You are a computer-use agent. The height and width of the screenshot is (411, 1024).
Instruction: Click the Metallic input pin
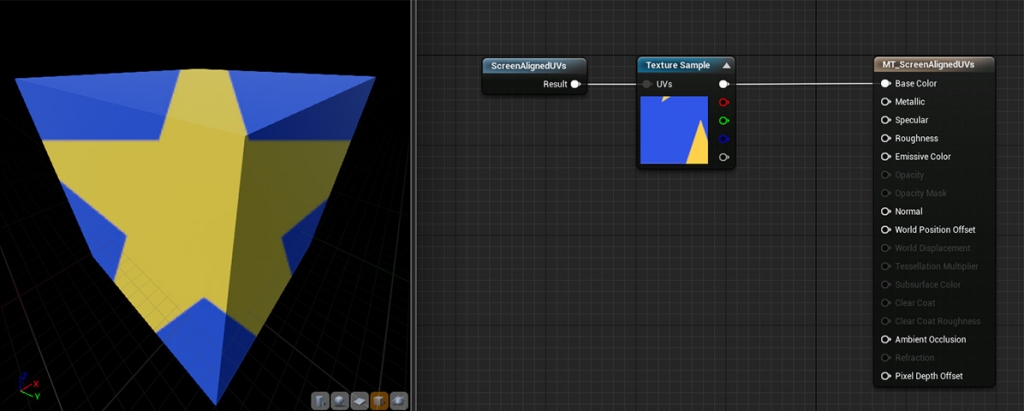886,102
